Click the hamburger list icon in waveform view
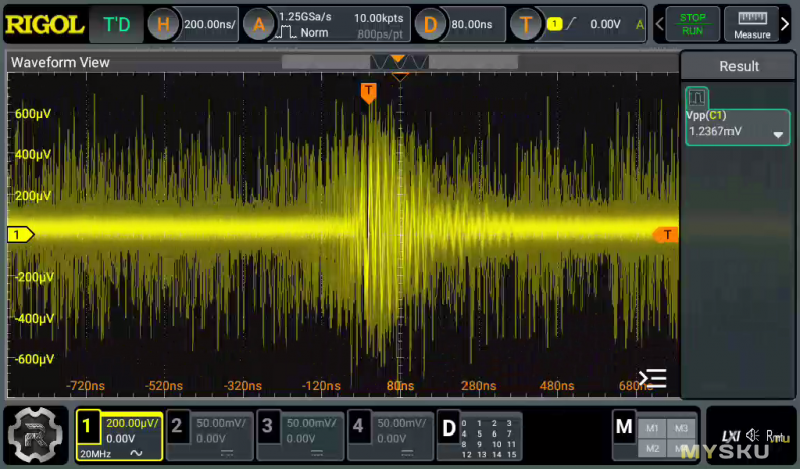 click(652, 379)
